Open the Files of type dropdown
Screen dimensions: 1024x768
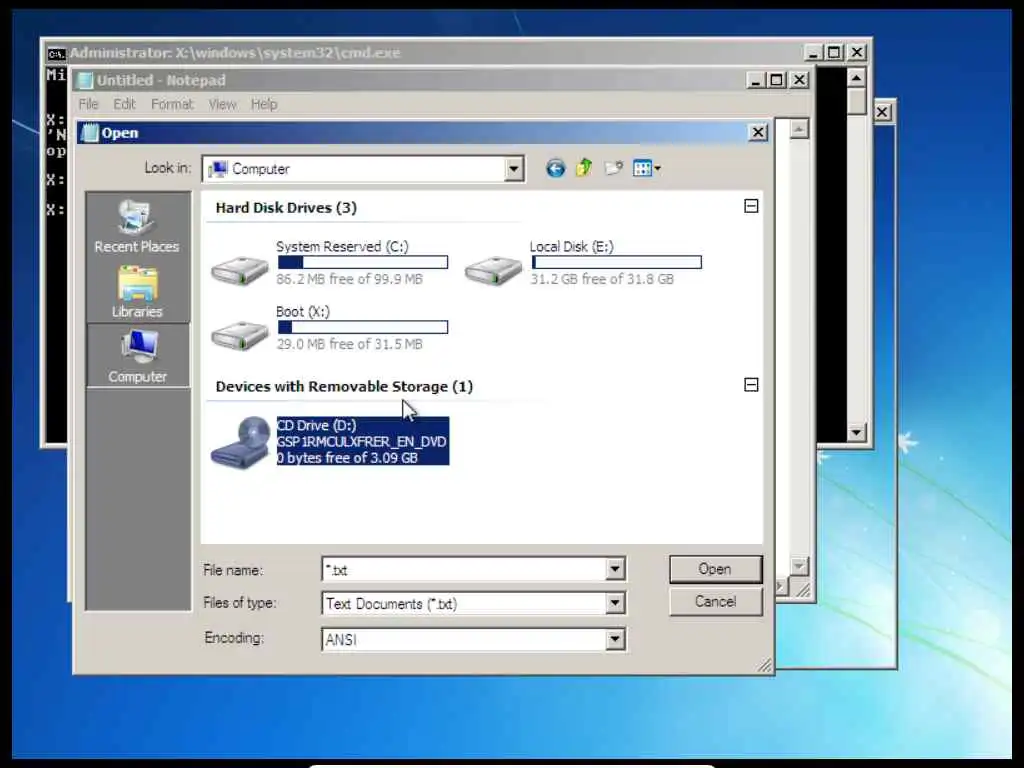(x=615, y=603)
